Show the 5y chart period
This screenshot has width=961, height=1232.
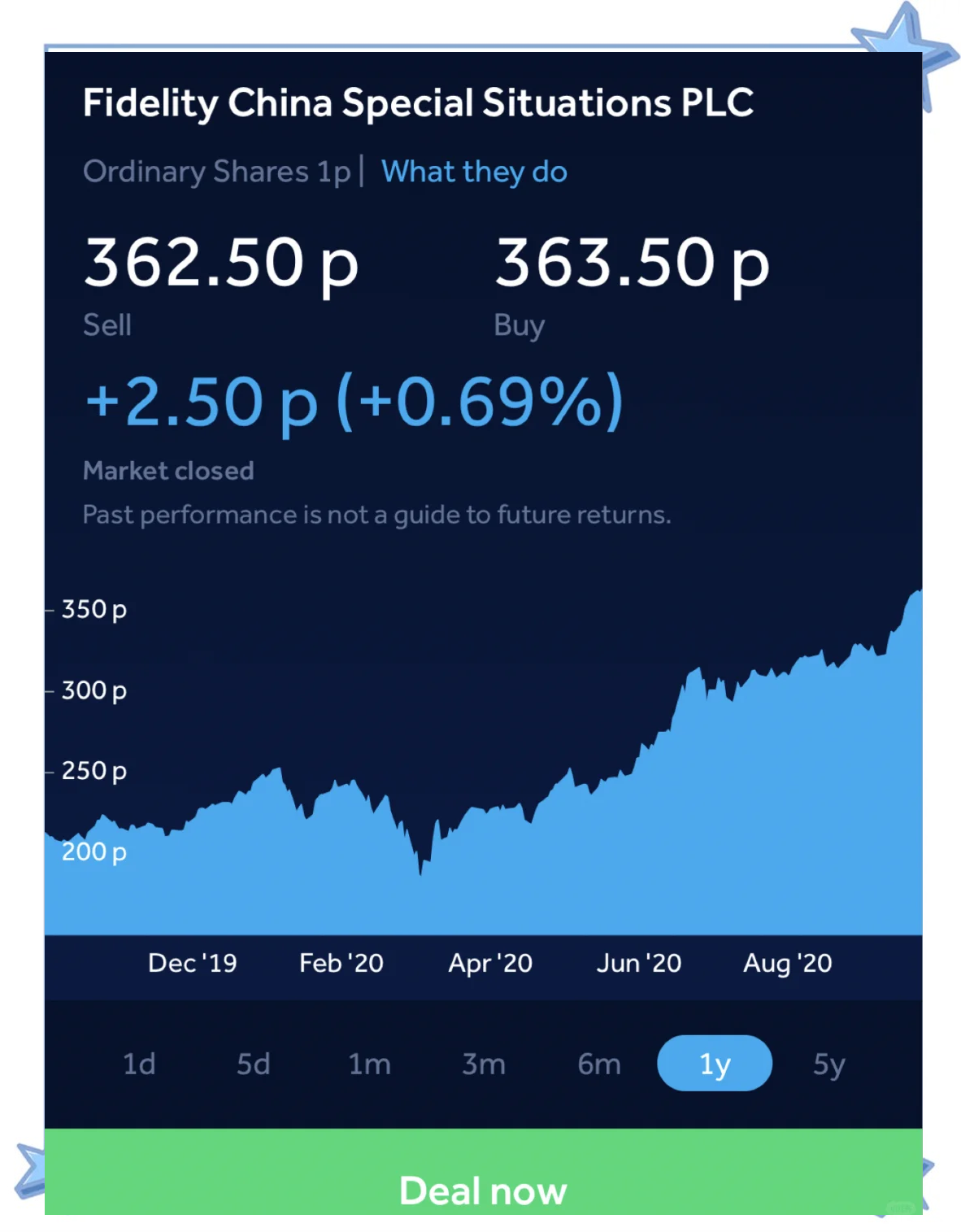tap(829, 1064)
